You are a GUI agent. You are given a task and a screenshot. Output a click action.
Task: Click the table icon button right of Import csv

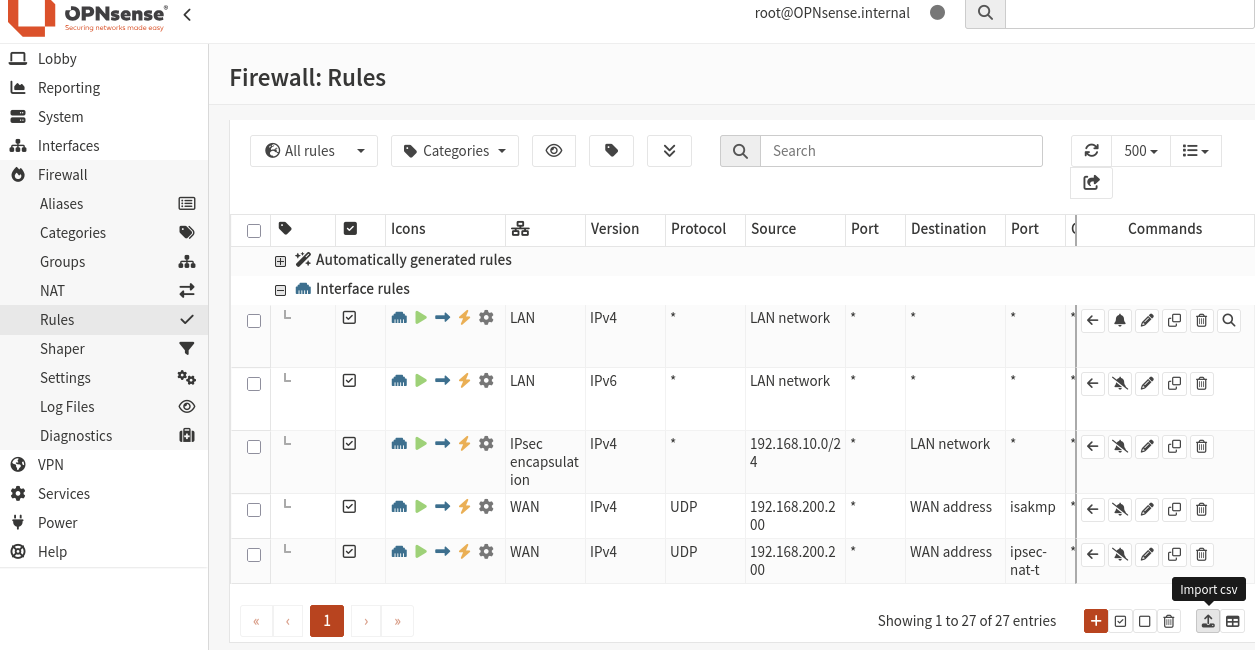click(1233, 621)
